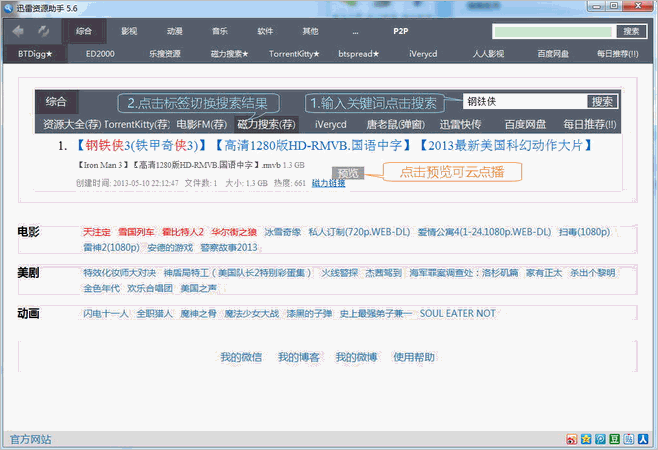Open the 钢铁侠3 search result title
This screenshot has height=450, width=658.
tap(334, 145)
